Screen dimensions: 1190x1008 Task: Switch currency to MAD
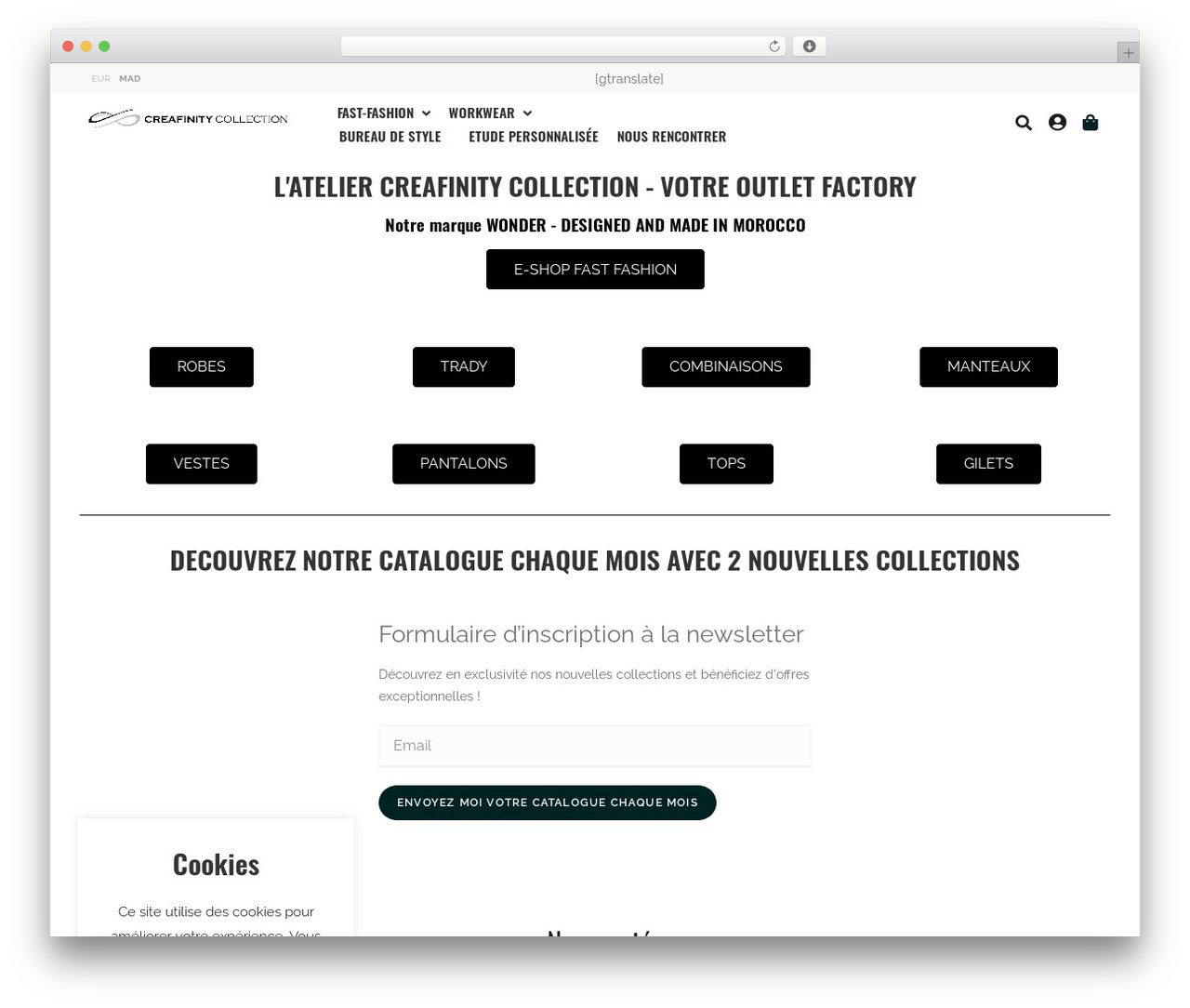[130, 79]
